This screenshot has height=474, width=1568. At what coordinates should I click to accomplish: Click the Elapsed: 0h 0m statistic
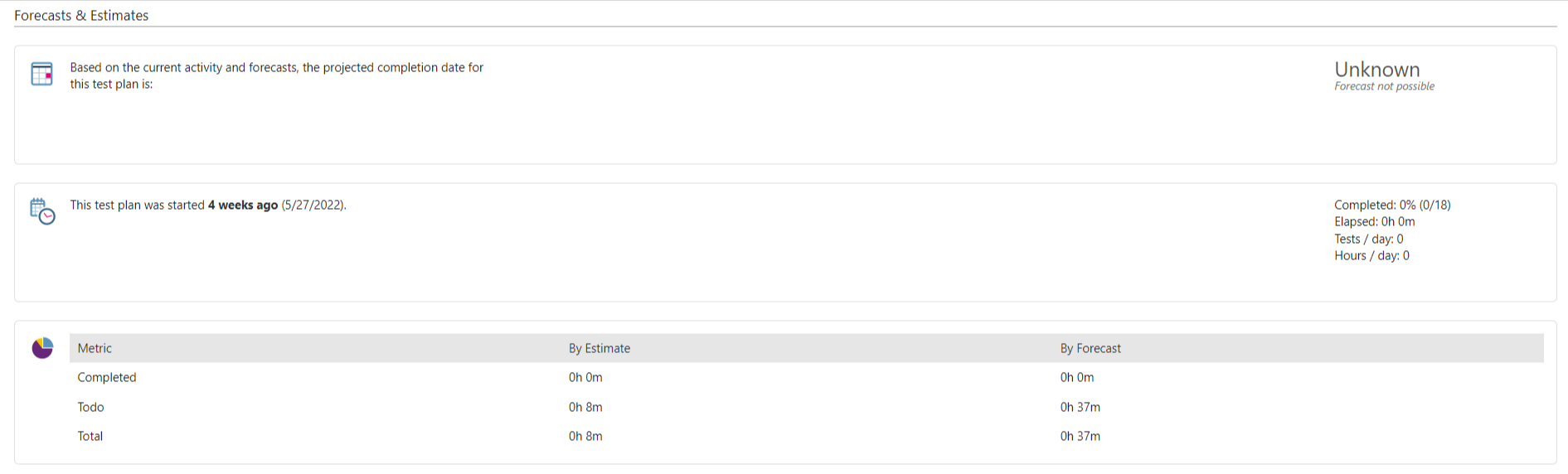pos(1374,222)
